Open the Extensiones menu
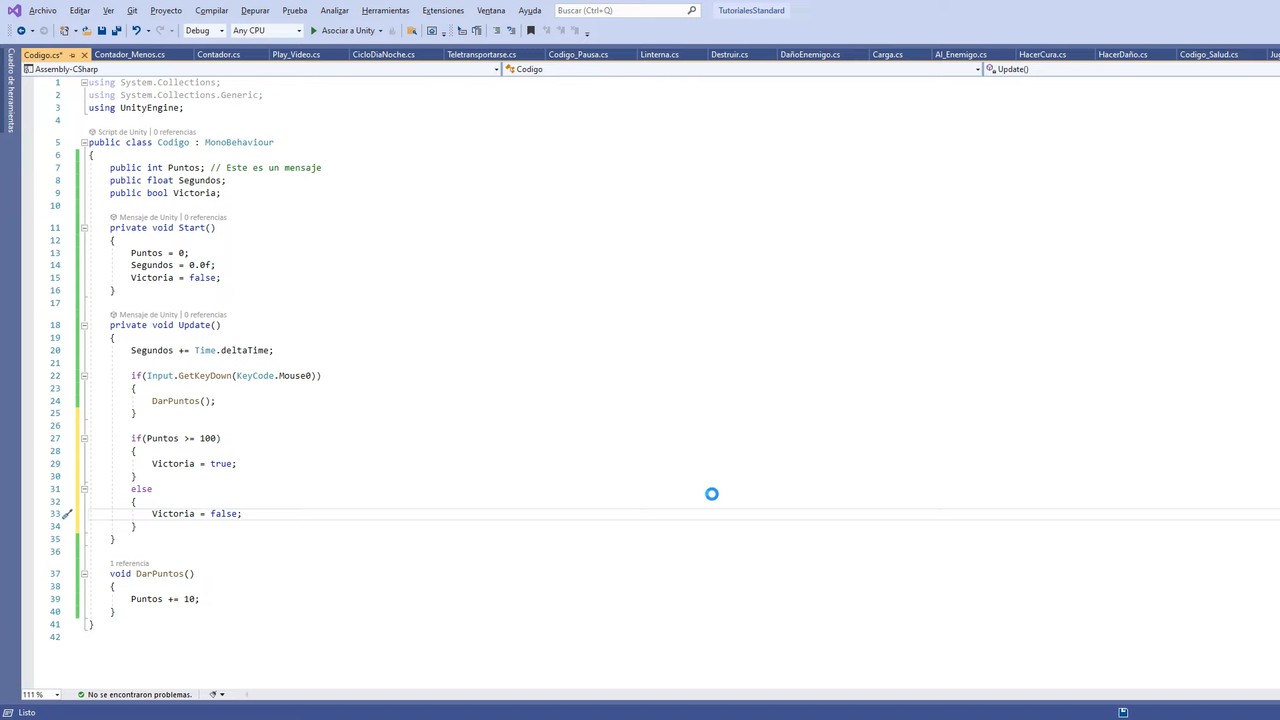The image size is (1280, 720). coord(443,10)
